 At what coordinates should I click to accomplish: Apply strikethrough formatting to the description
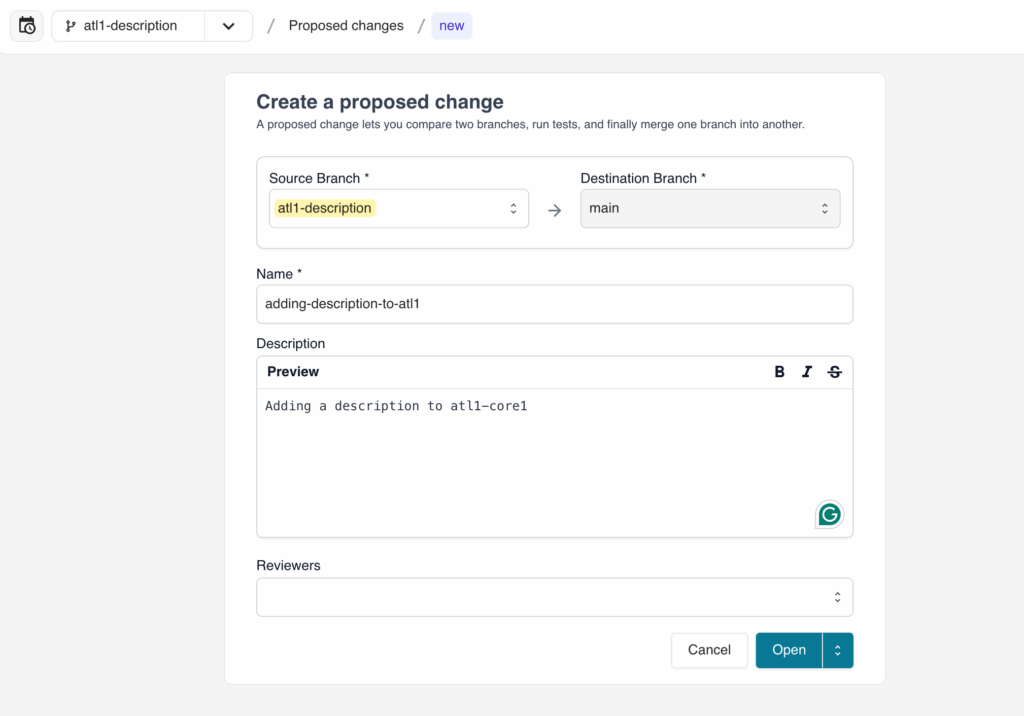[x=835, y=371]
